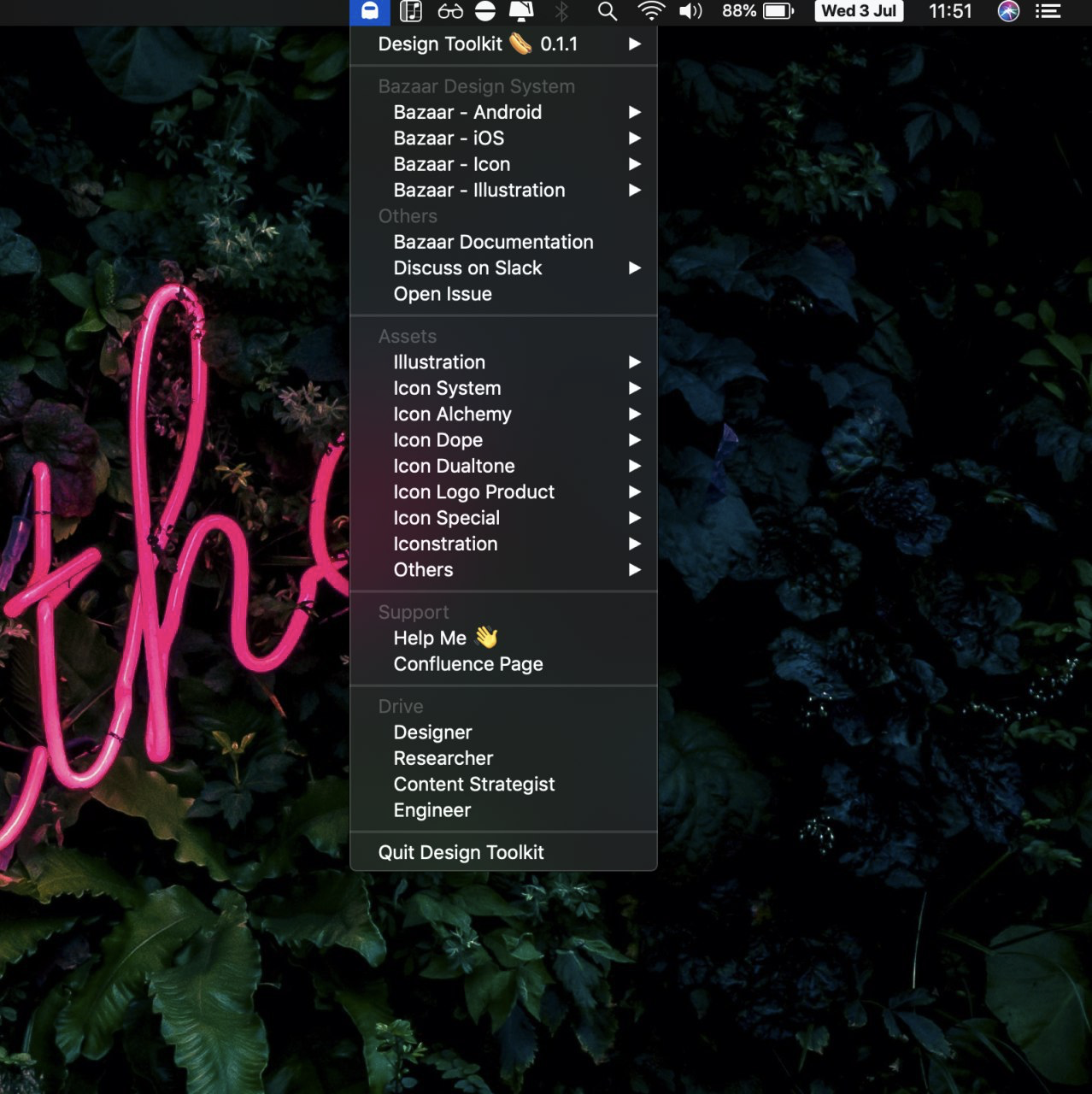
Task: Open Spotlight search magnifier
Action: tap(607, 11)
